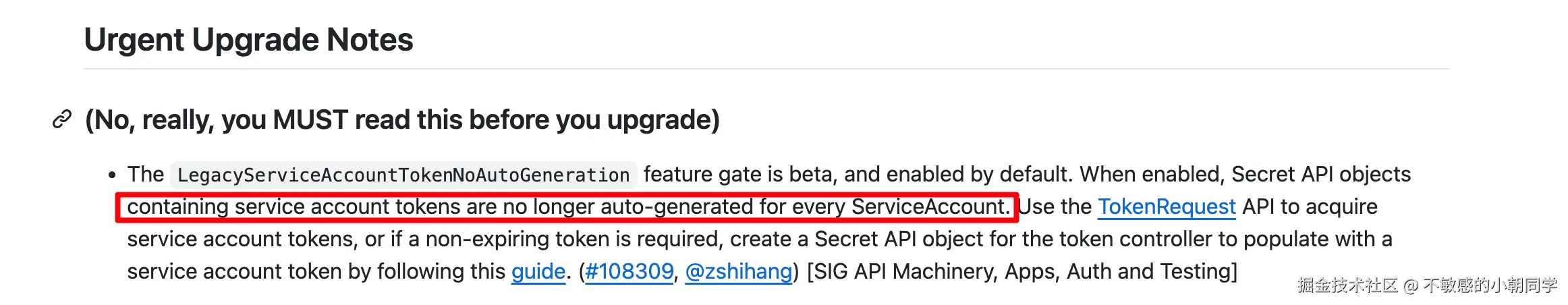Visit the @zshihang profile link
Image resolution: width=1568 pixels, height=305 pixels.
[738, 271]
